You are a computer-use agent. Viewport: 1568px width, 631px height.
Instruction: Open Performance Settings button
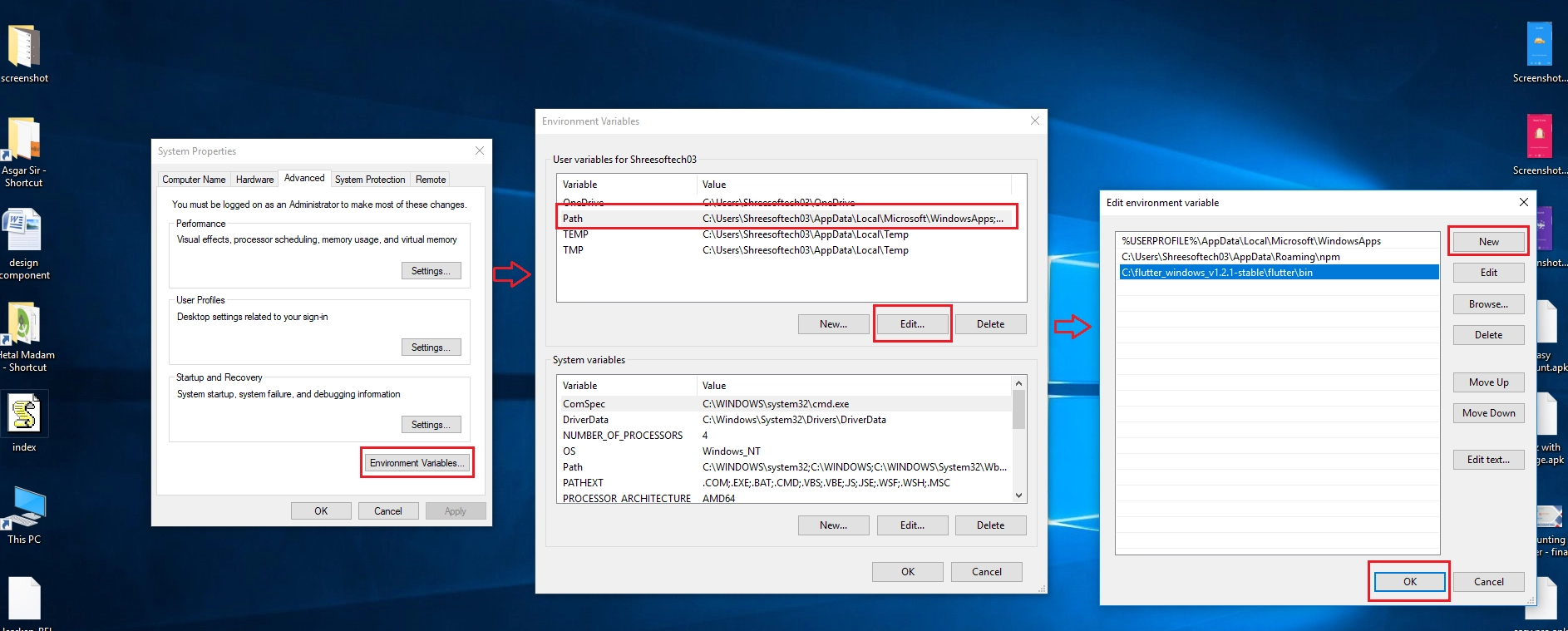point(431,271)
